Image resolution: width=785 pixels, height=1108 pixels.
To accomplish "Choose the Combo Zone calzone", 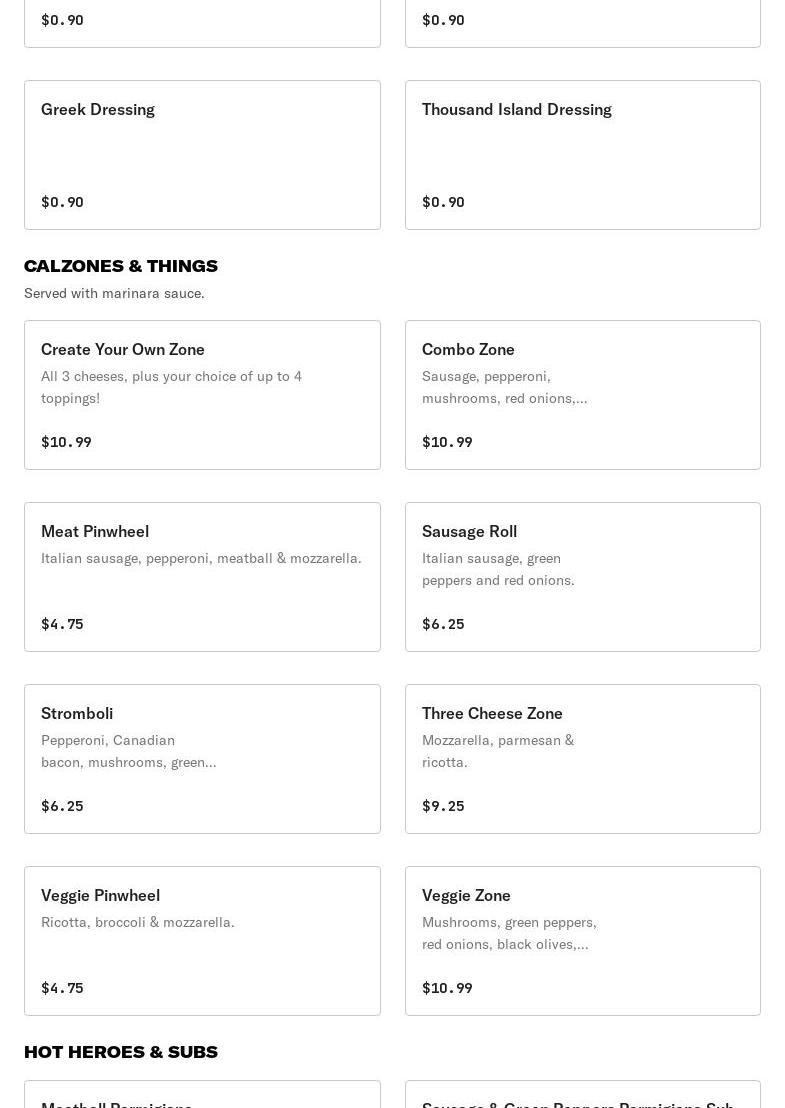I will point(582,395).
